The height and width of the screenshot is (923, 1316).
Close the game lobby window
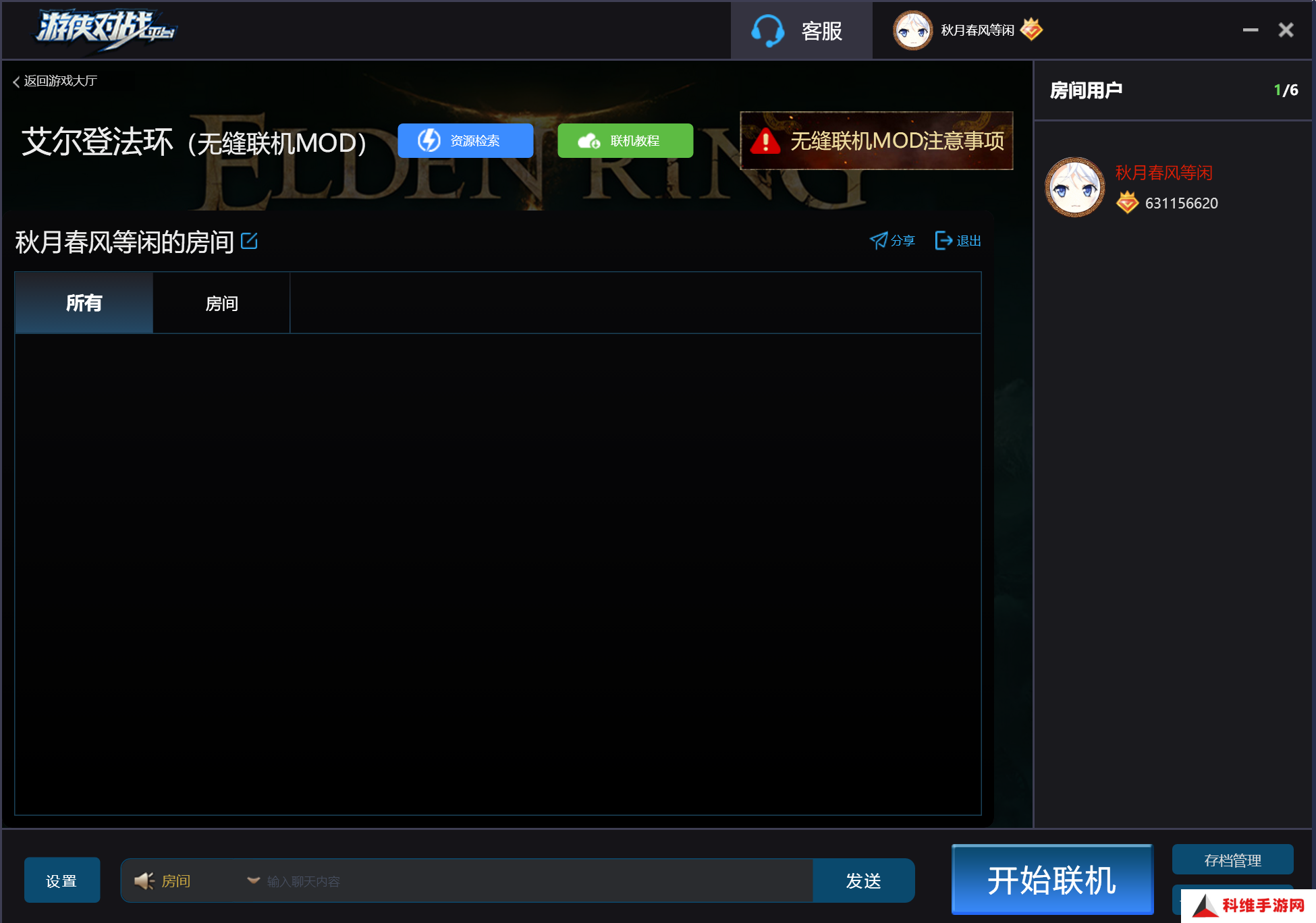tap(1286, 30)
